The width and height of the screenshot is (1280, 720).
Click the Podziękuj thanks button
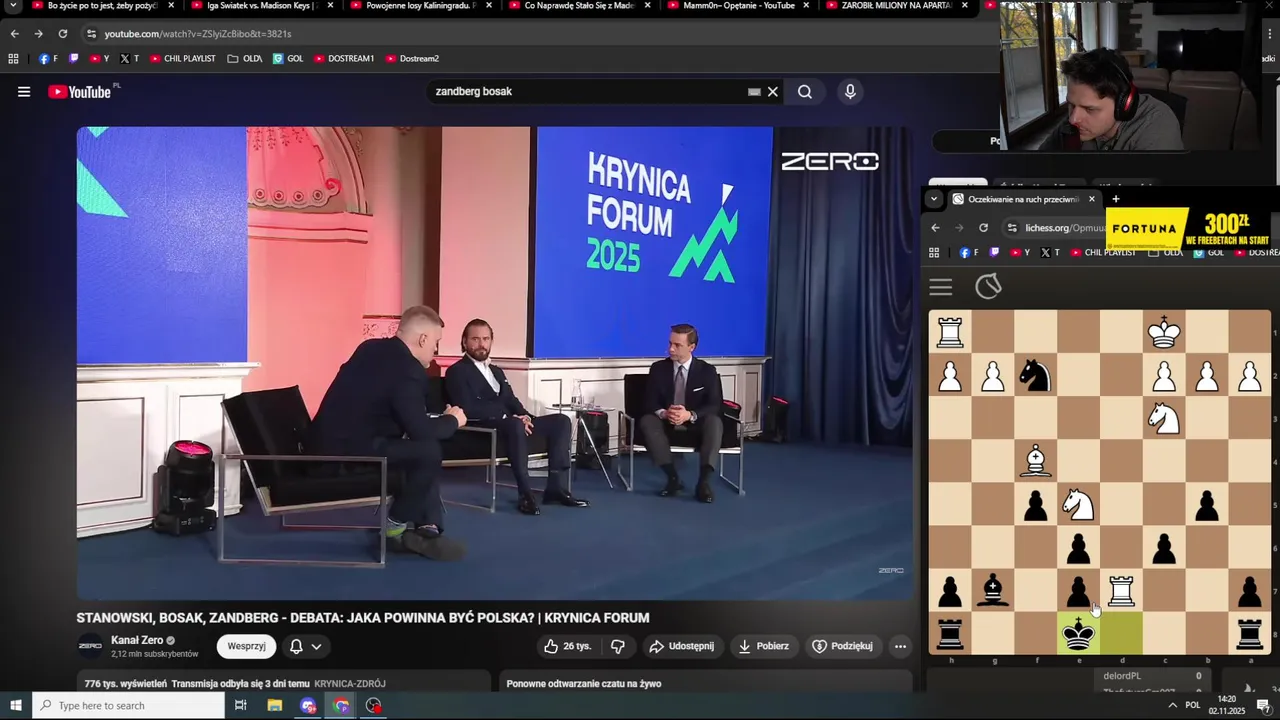click(x=842, y=646)
